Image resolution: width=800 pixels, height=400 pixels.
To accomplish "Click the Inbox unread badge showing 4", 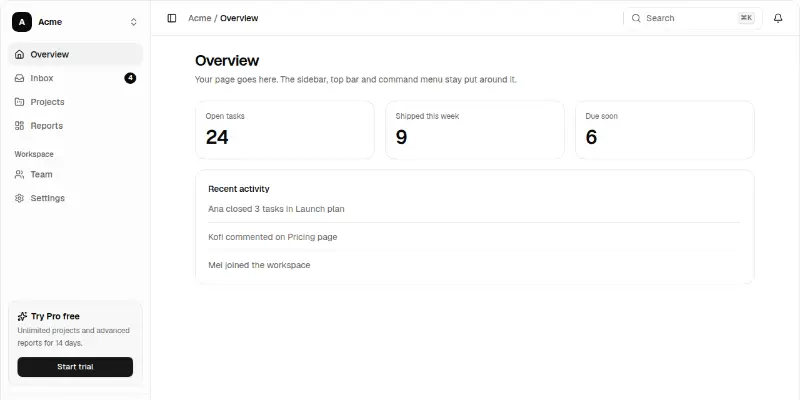I will (130, 78).
